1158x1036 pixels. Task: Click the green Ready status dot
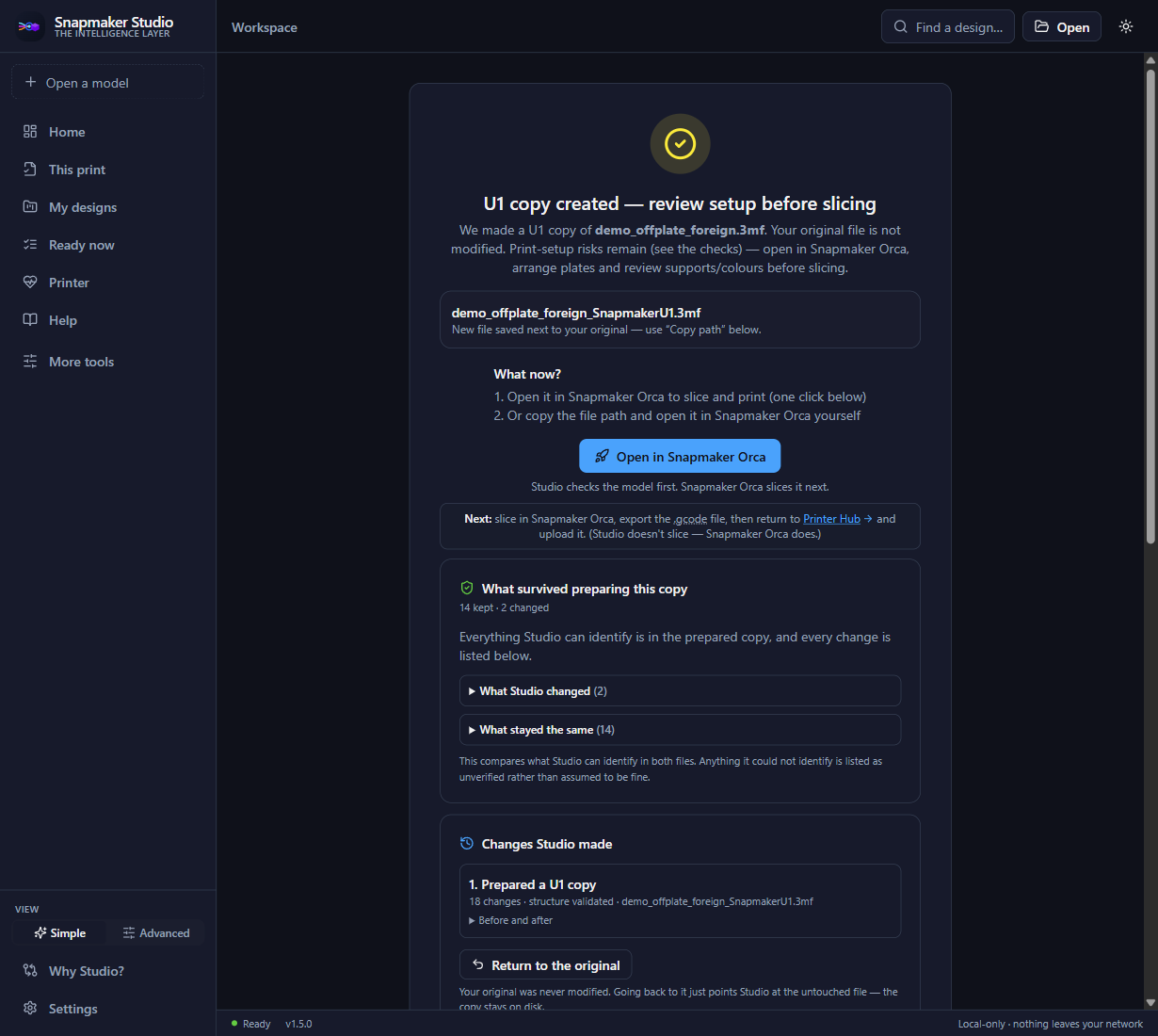234,1024
